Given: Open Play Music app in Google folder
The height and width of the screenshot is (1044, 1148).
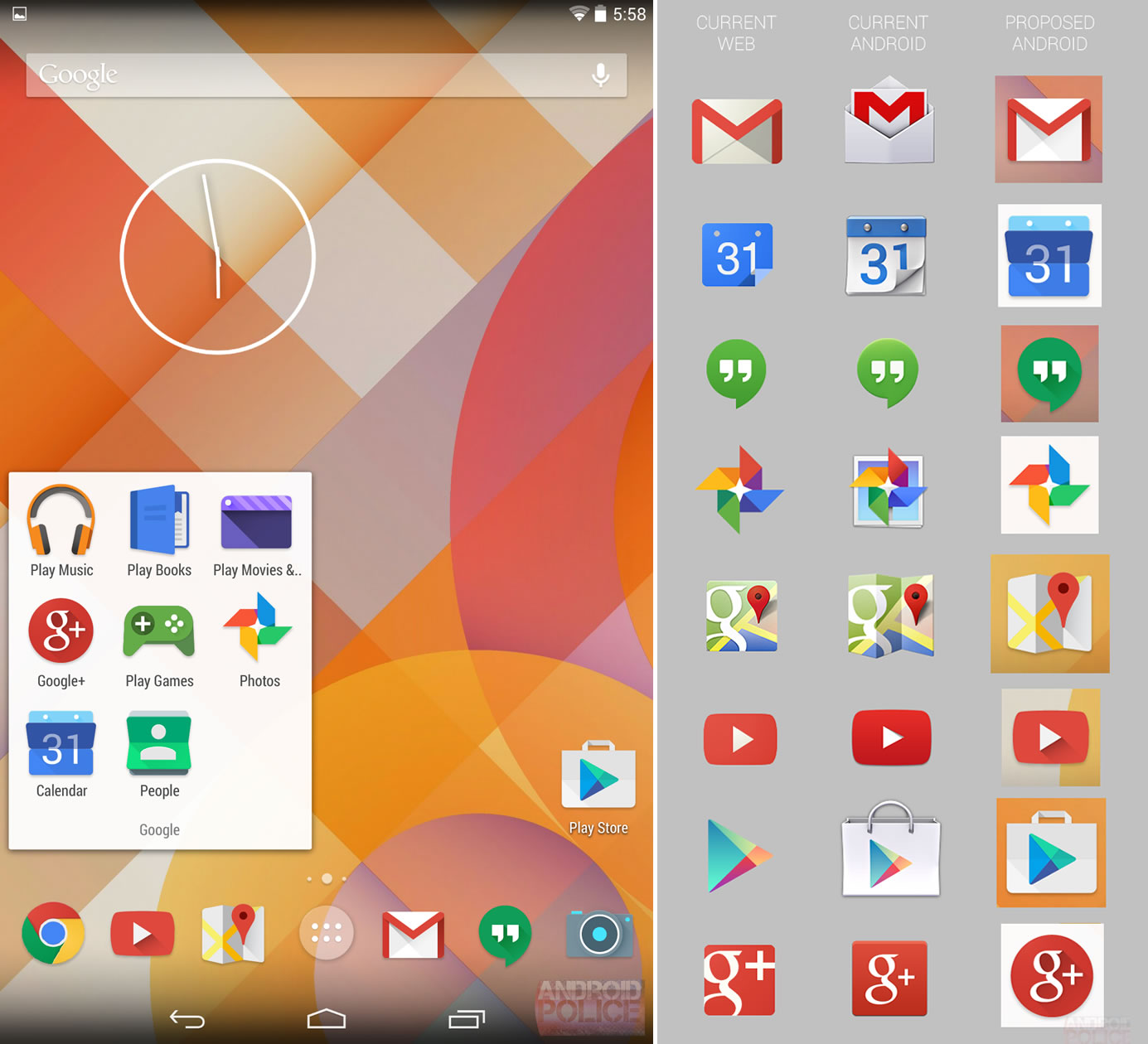Looking at the screenshot, I should pyautogui.click(x=61, y=520).
